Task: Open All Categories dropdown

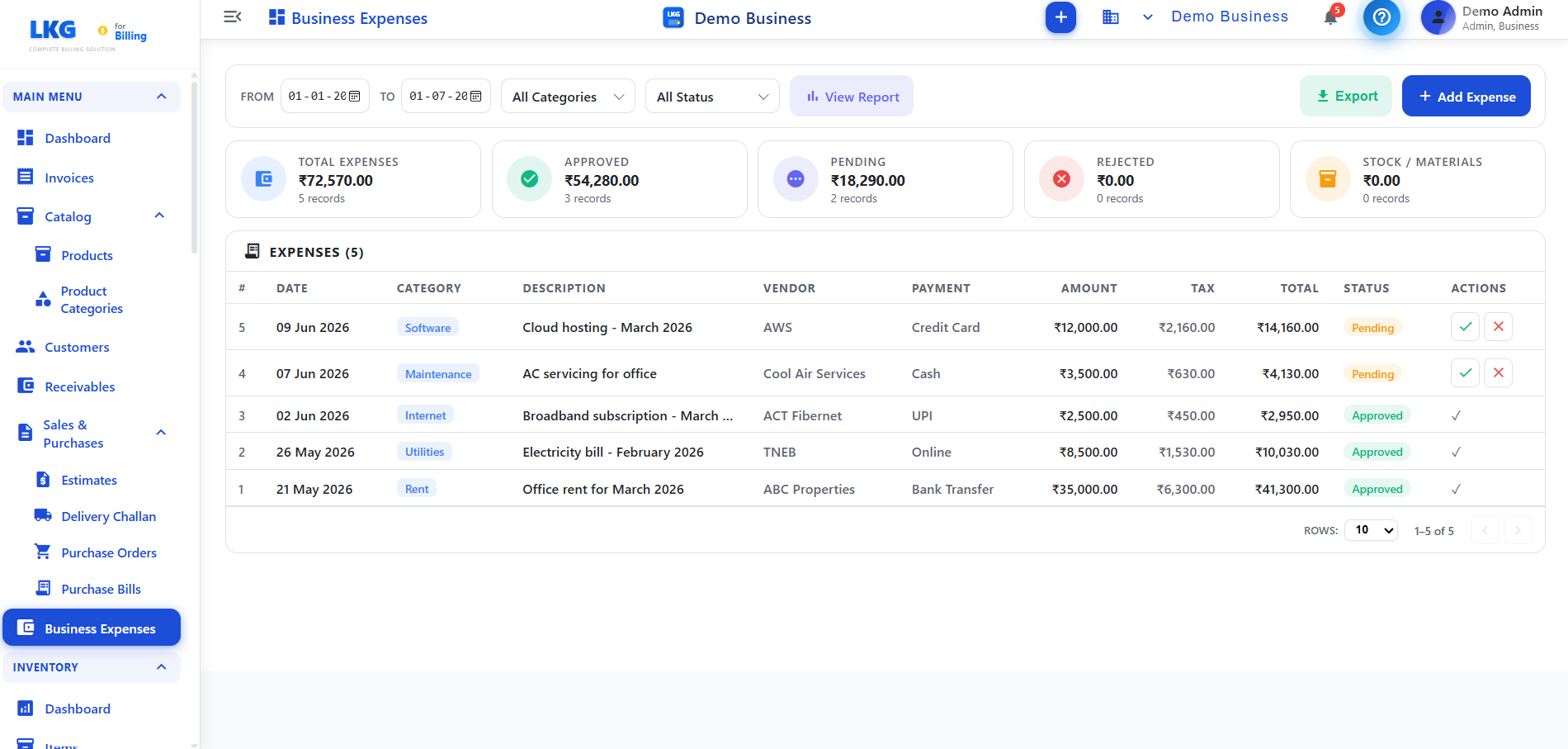Action: [568, 97]
